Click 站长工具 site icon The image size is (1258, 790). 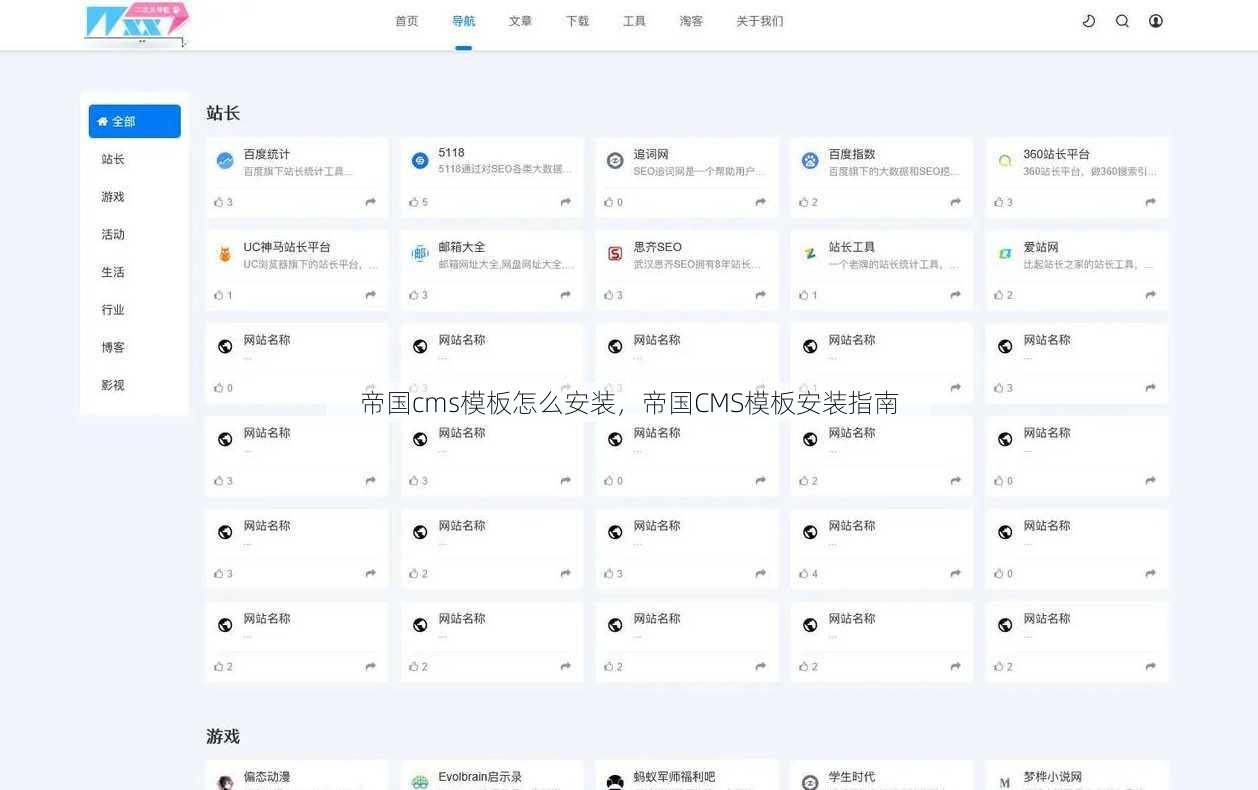click(x=810, y=254)
